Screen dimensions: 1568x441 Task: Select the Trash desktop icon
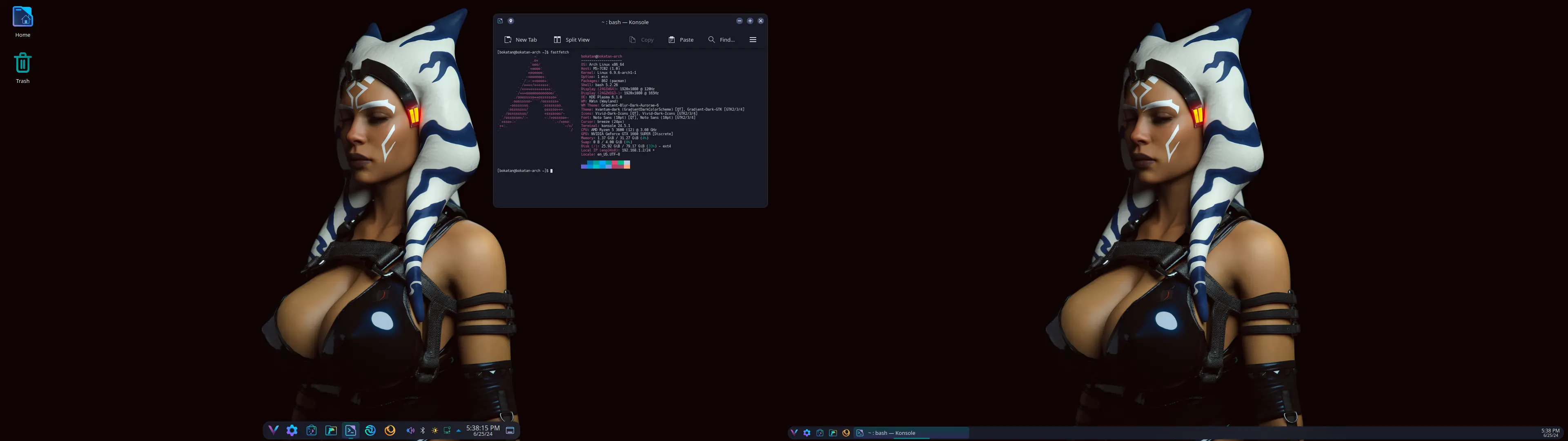tap(22, 68)
